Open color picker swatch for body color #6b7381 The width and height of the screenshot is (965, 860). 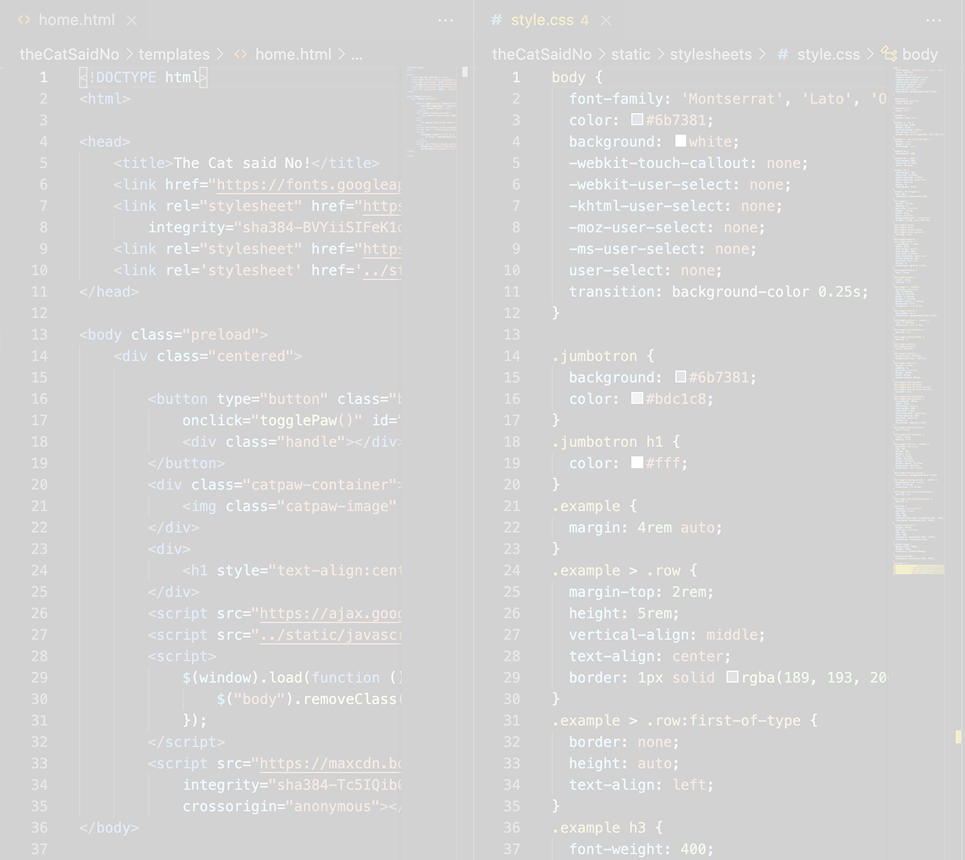637,119
